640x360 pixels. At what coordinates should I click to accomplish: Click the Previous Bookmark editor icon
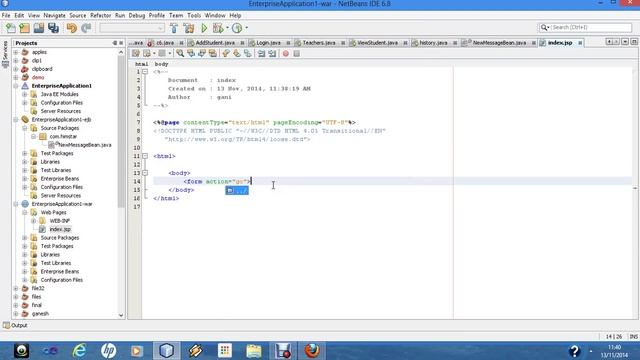click(x=226, y=53)
